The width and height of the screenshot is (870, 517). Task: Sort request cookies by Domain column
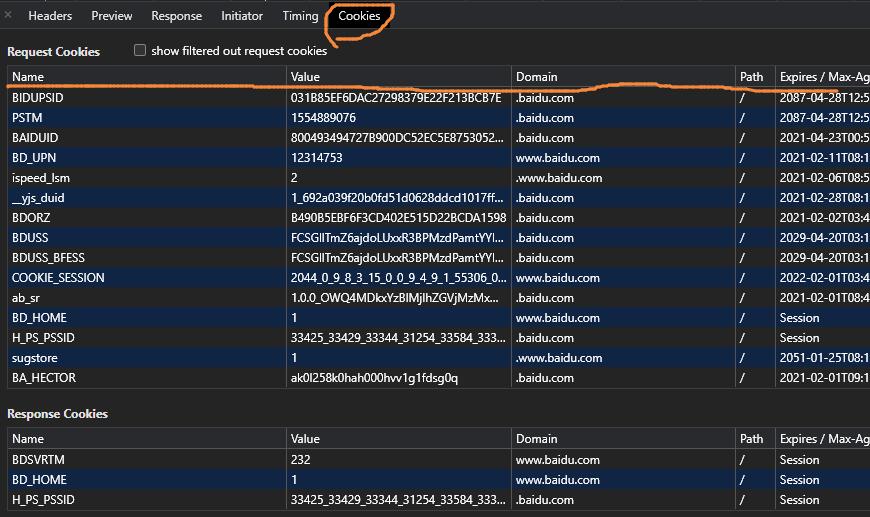[x=537, y=77]
